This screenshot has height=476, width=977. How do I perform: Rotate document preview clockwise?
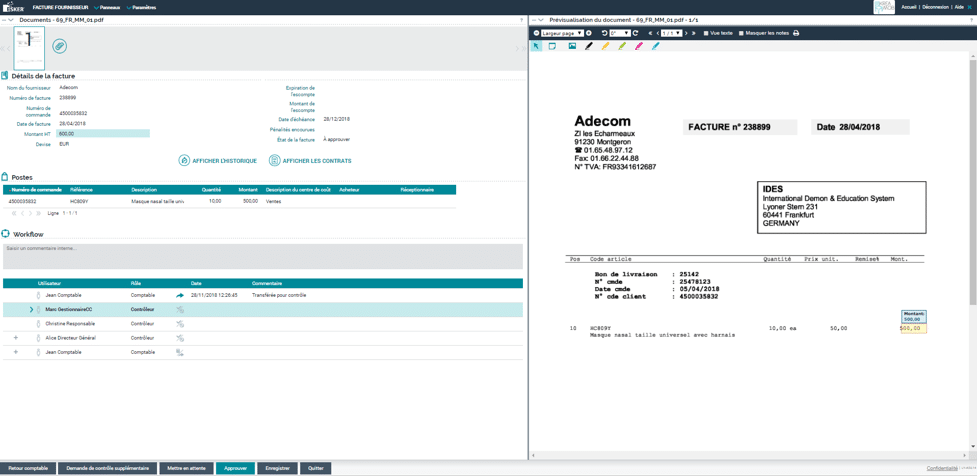[x=635, y=33]
